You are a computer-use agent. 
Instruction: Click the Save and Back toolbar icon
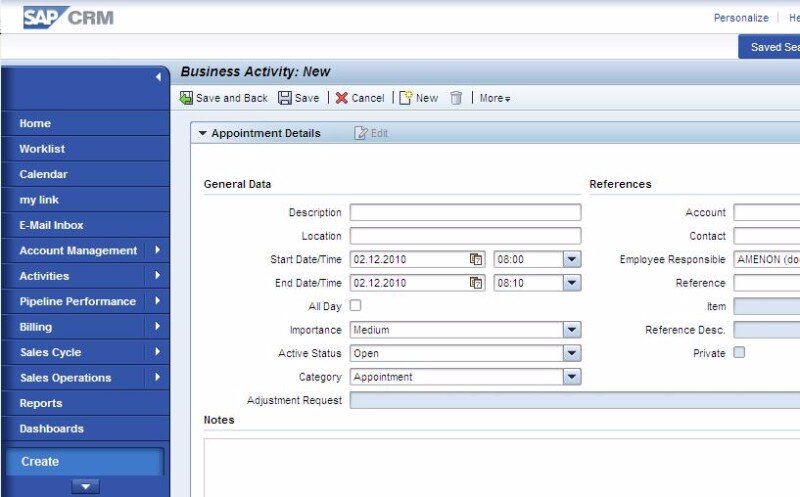186,98
